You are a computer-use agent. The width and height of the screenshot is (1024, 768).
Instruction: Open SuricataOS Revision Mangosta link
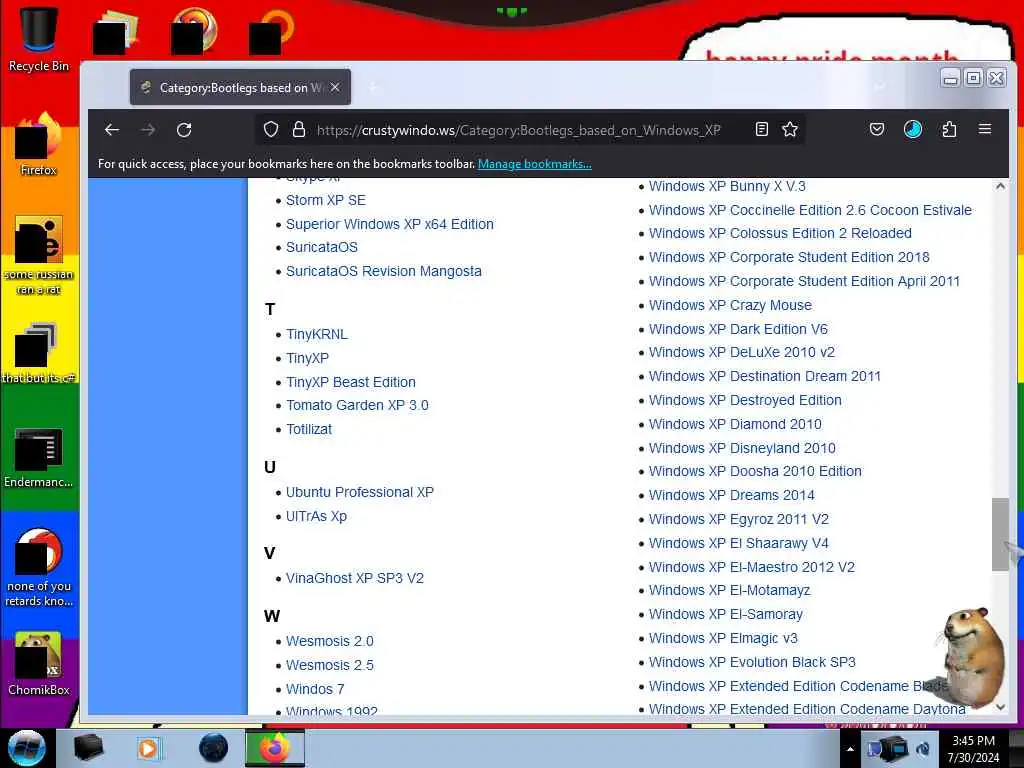click(x=383, y=271)
